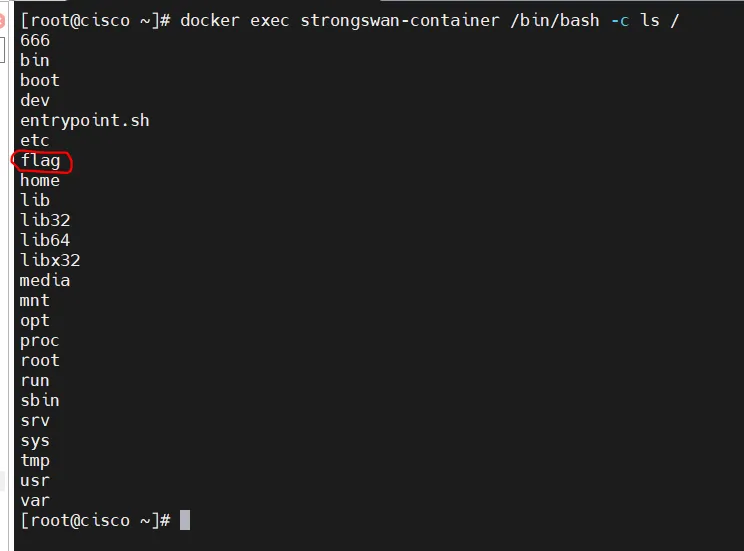Click the sbin directory name
This screenshot has width=744, height=551.
pyautogui.click(x=40, y=400)
